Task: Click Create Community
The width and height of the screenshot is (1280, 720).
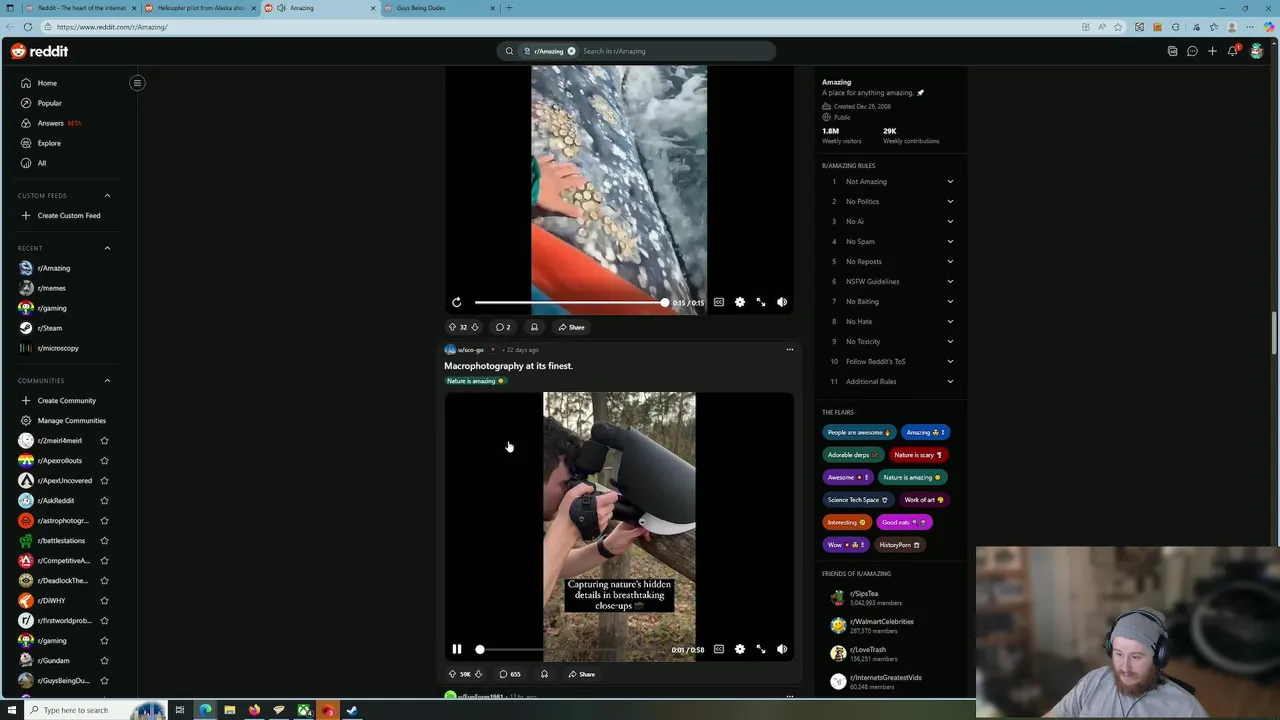Action: [65, 400]
